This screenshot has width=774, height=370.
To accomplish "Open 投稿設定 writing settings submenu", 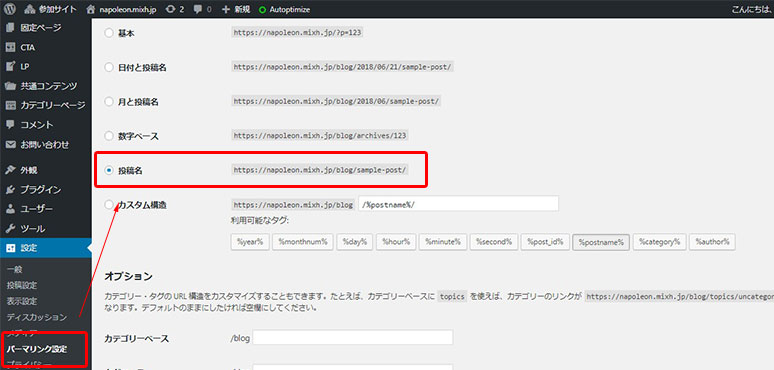I will point(22,285).
